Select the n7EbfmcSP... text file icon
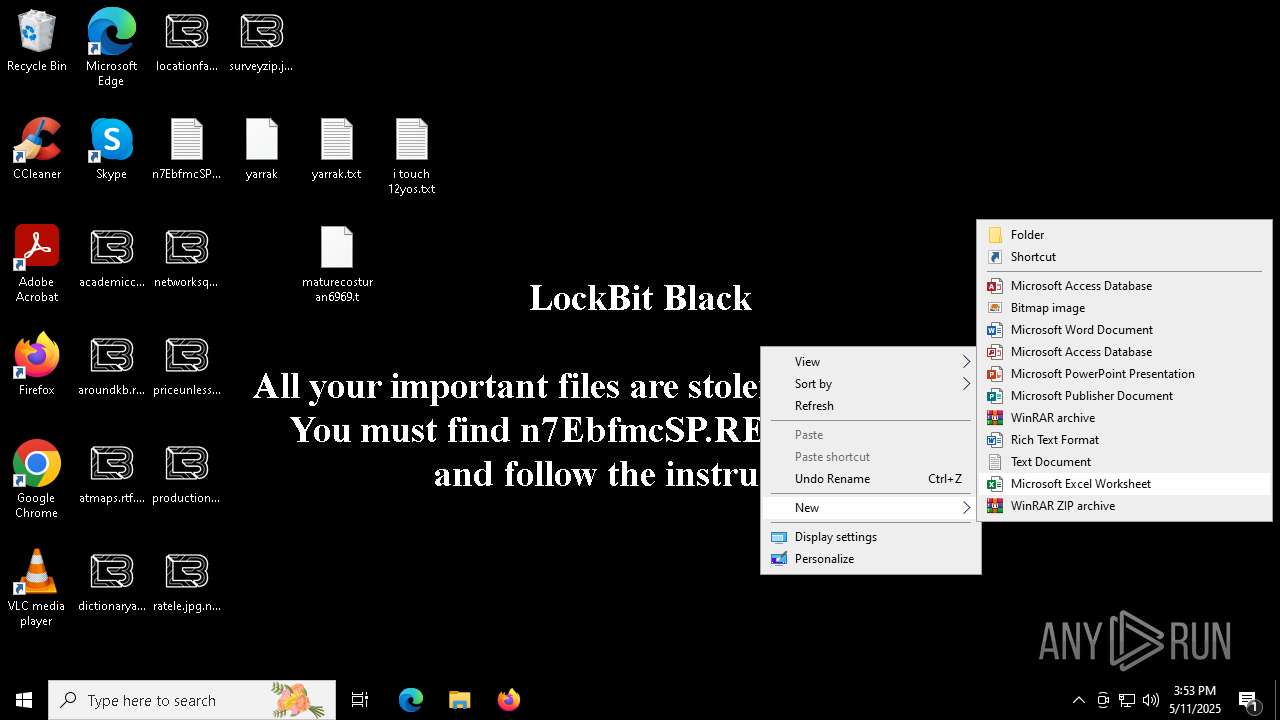Image resolution: width=1280 pixels, height=720 pixels. pos(186,150)
